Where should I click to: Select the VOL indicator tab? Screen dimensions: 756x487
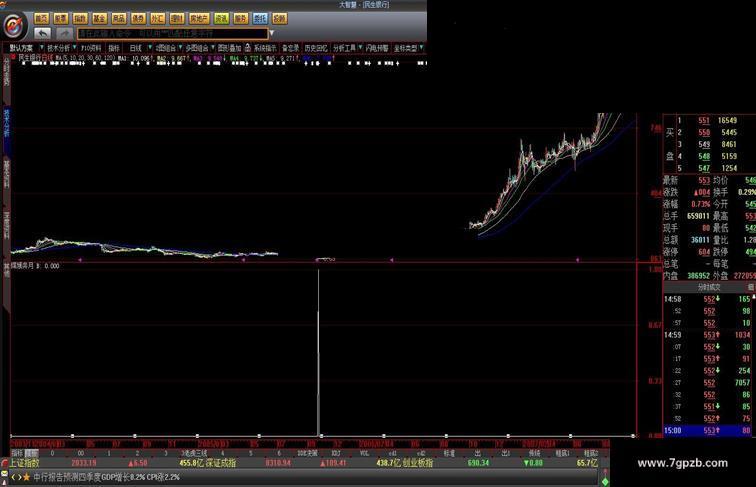(364, 453)
